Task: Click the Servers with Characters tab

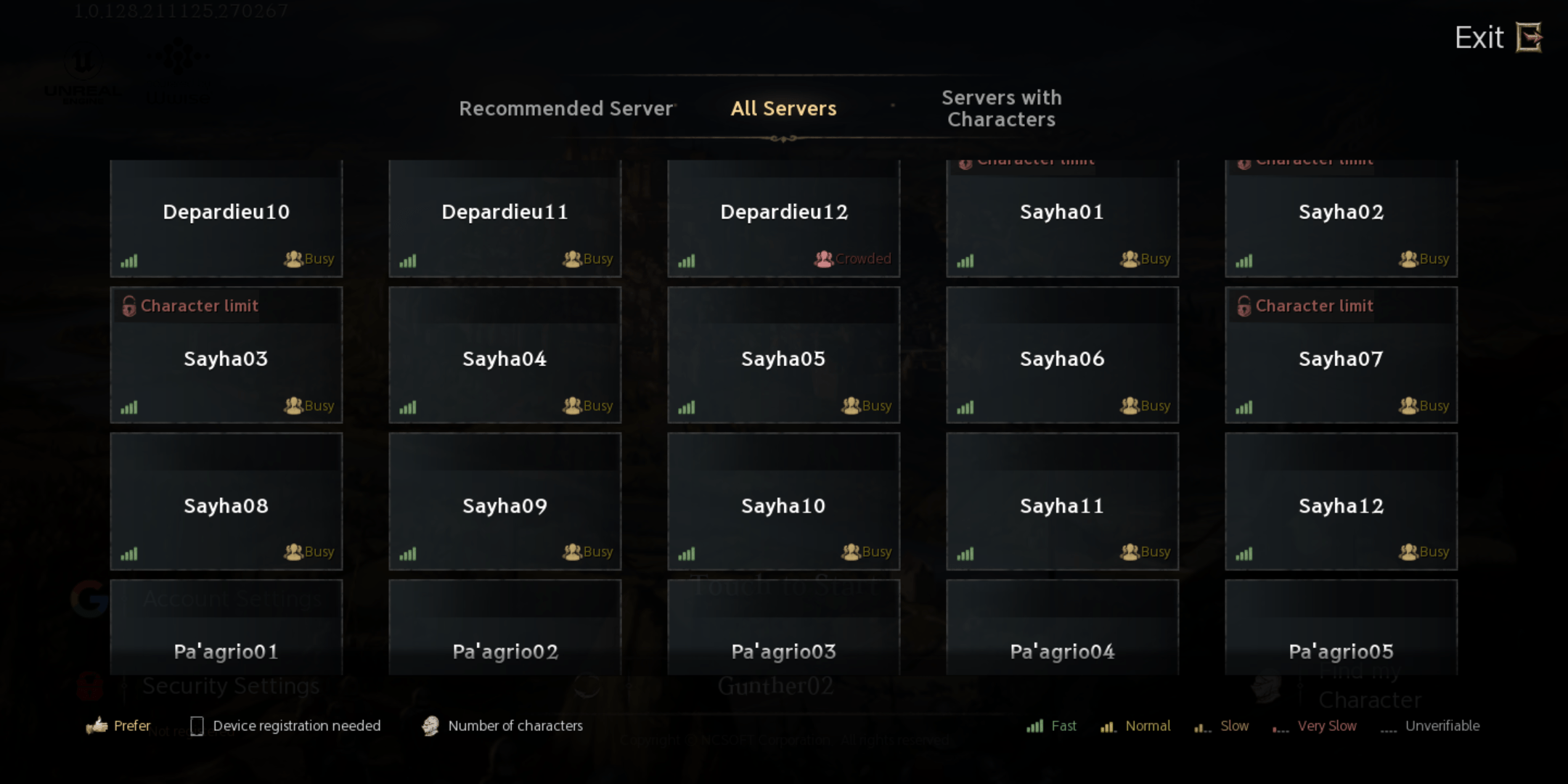Action: point(1001,108)
